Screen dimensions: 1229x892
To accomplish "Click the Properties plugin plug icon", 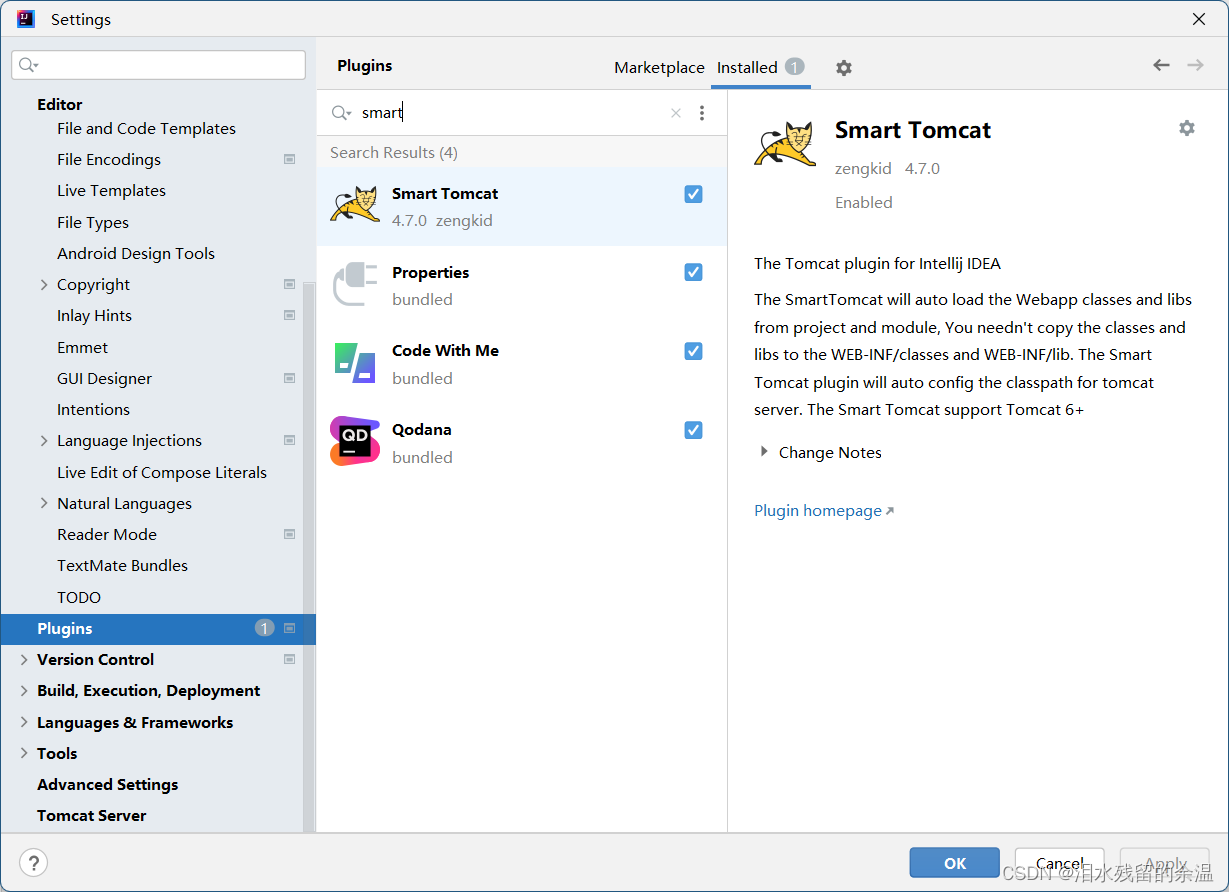I will coord(355,284).
